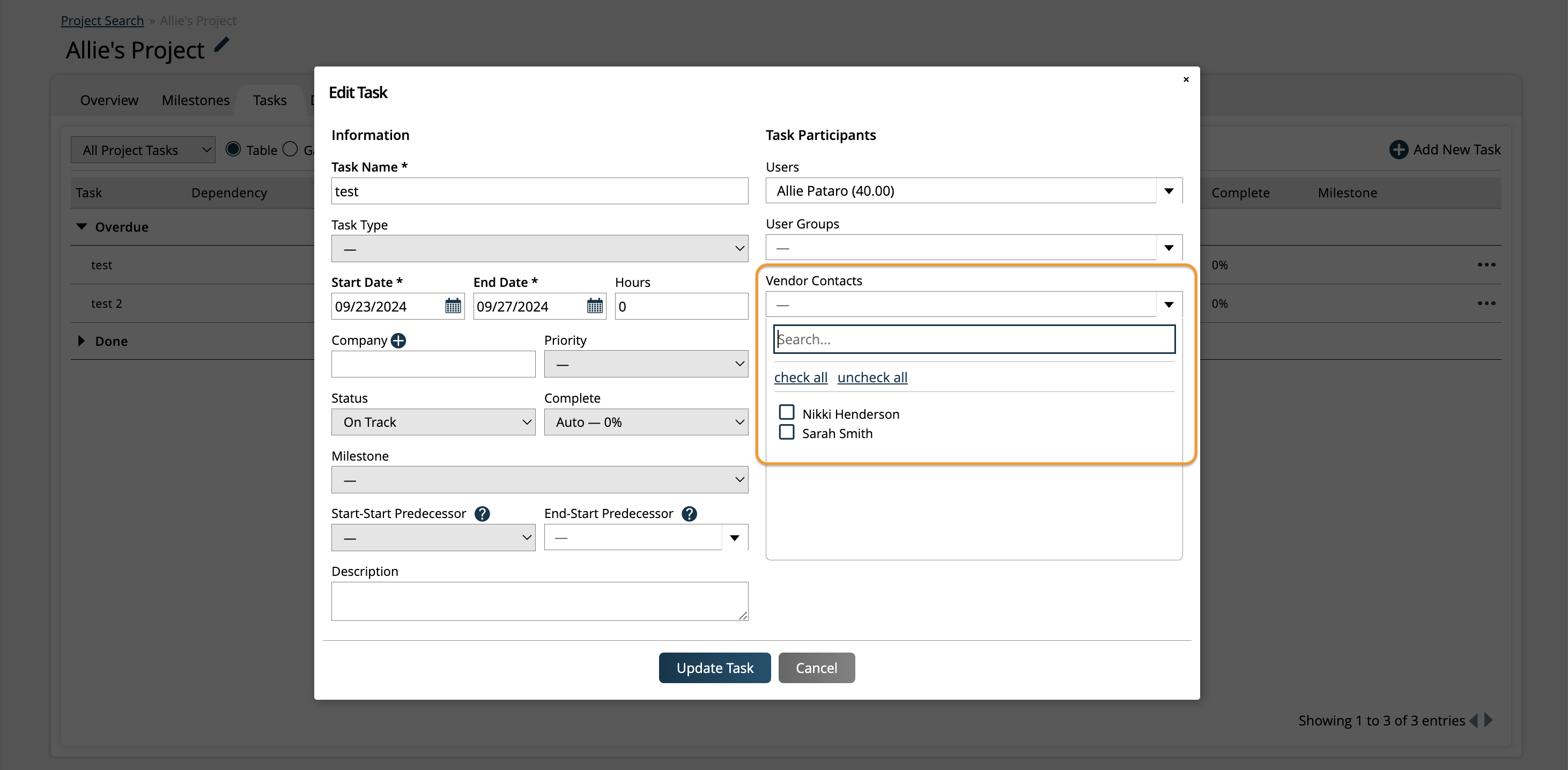Click the uncheck all link

click(872, 377)
